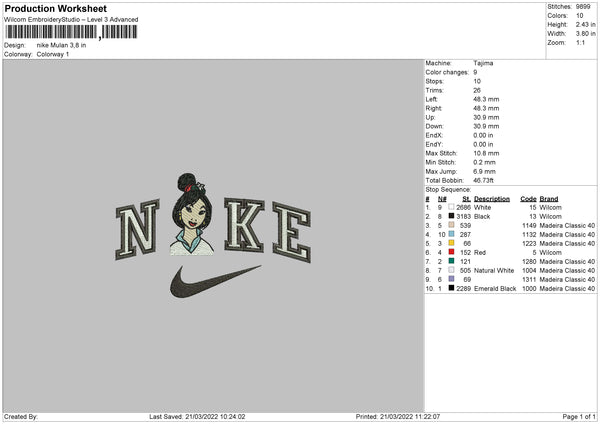Screen dimensions: 600x424
Task: Click the purple swatch, Madeira code 1311
Action: point(452,279)
